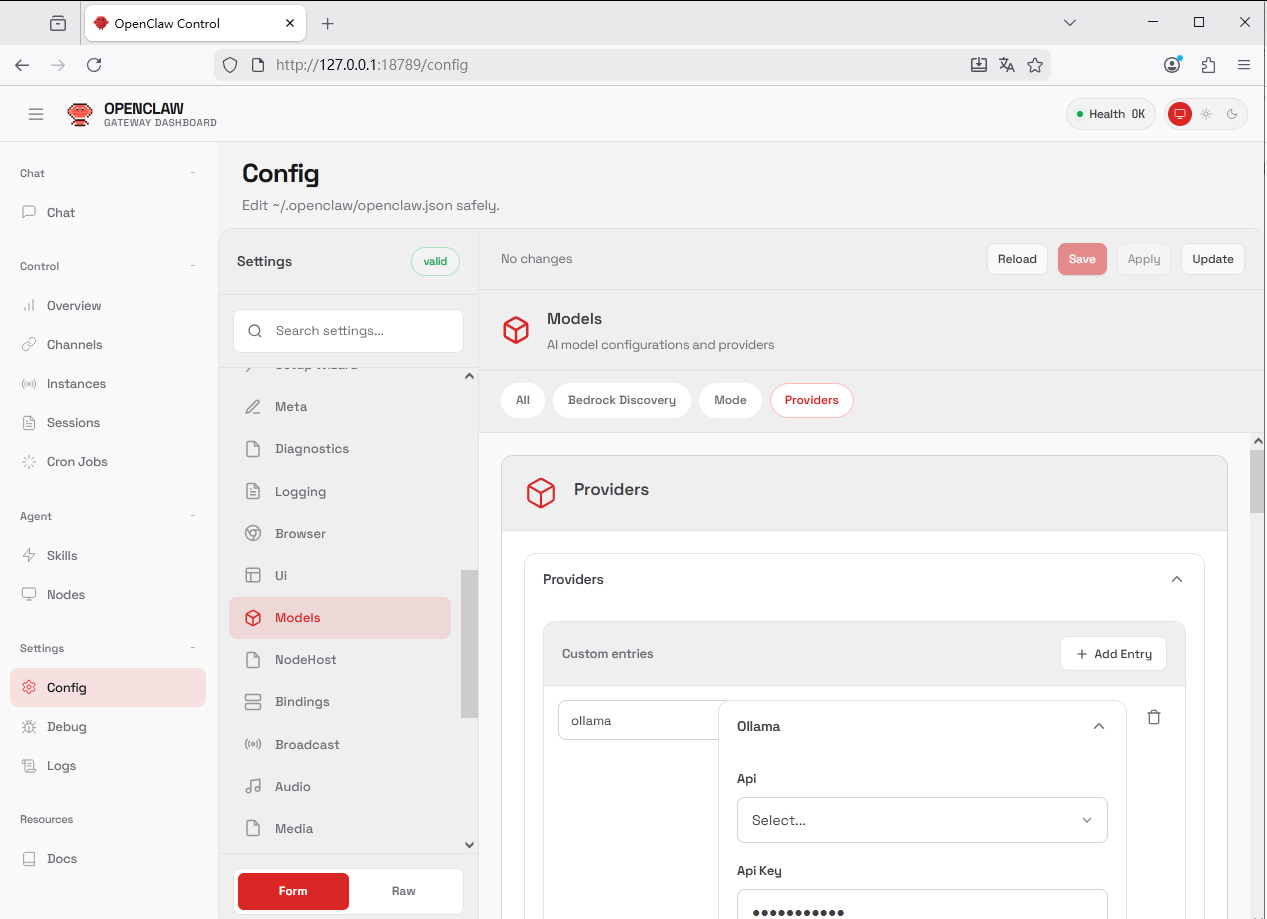Image resolution: width=1267 pixels, height=919 pixels.
Task: Collapse the Chat sidebar section
Action: coord(193,173)
